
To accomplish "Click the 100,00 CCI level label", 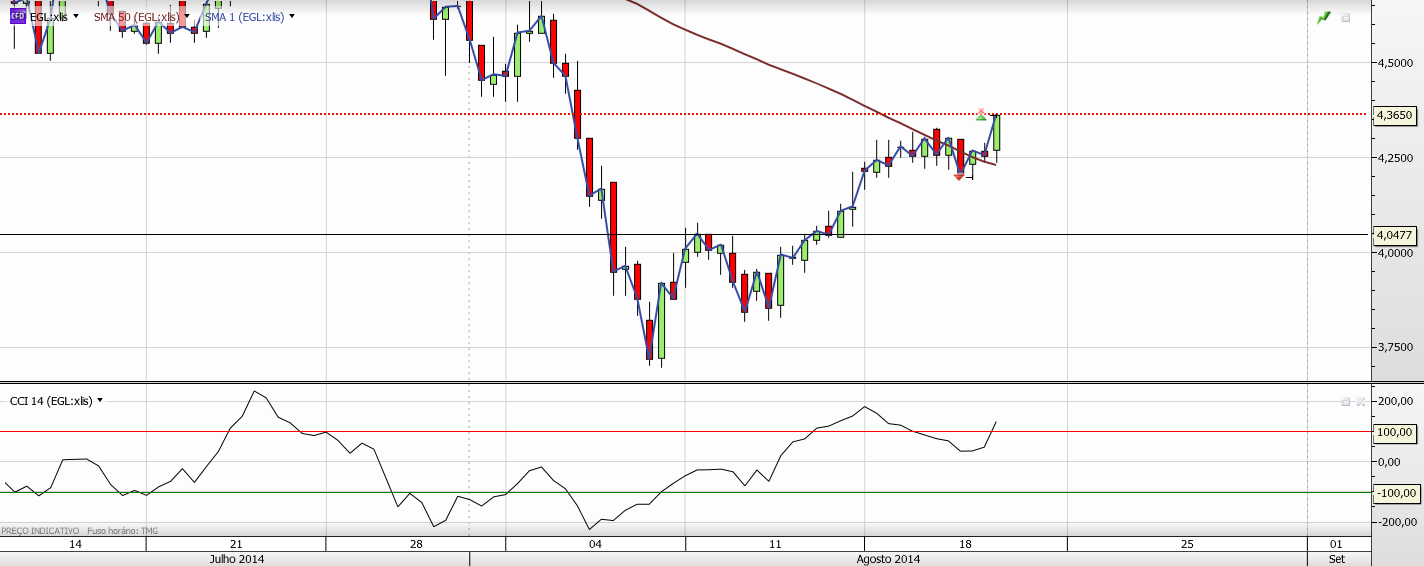I will tap(1395, 432).
